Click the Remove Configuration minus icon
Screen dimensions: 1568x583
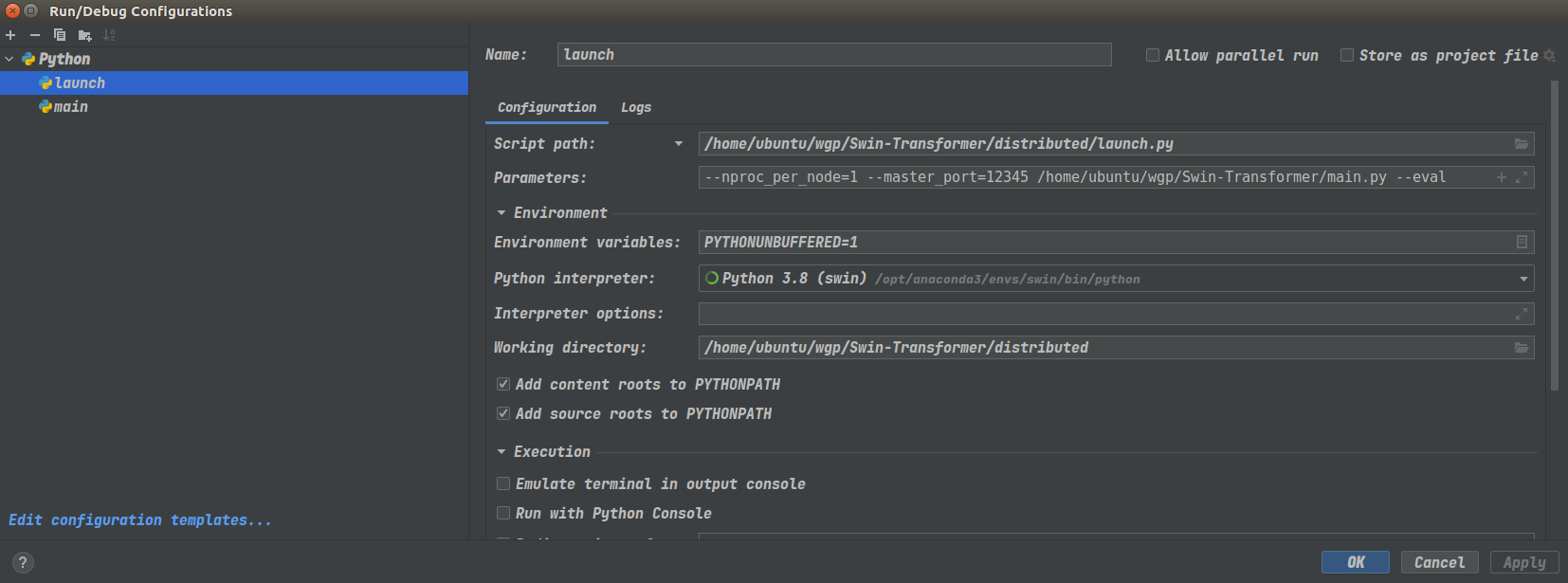[35, 35]
